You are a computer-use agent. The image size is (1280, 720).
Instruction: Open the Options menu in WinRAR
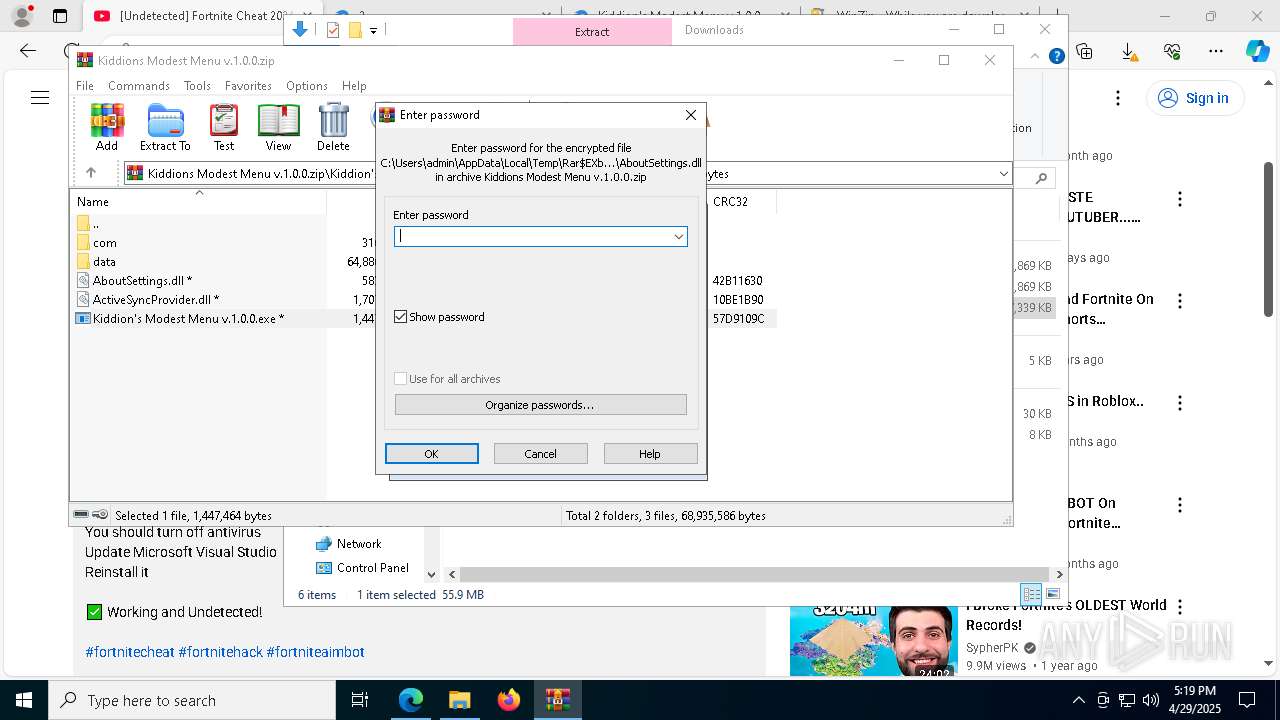tap(306, 86)
